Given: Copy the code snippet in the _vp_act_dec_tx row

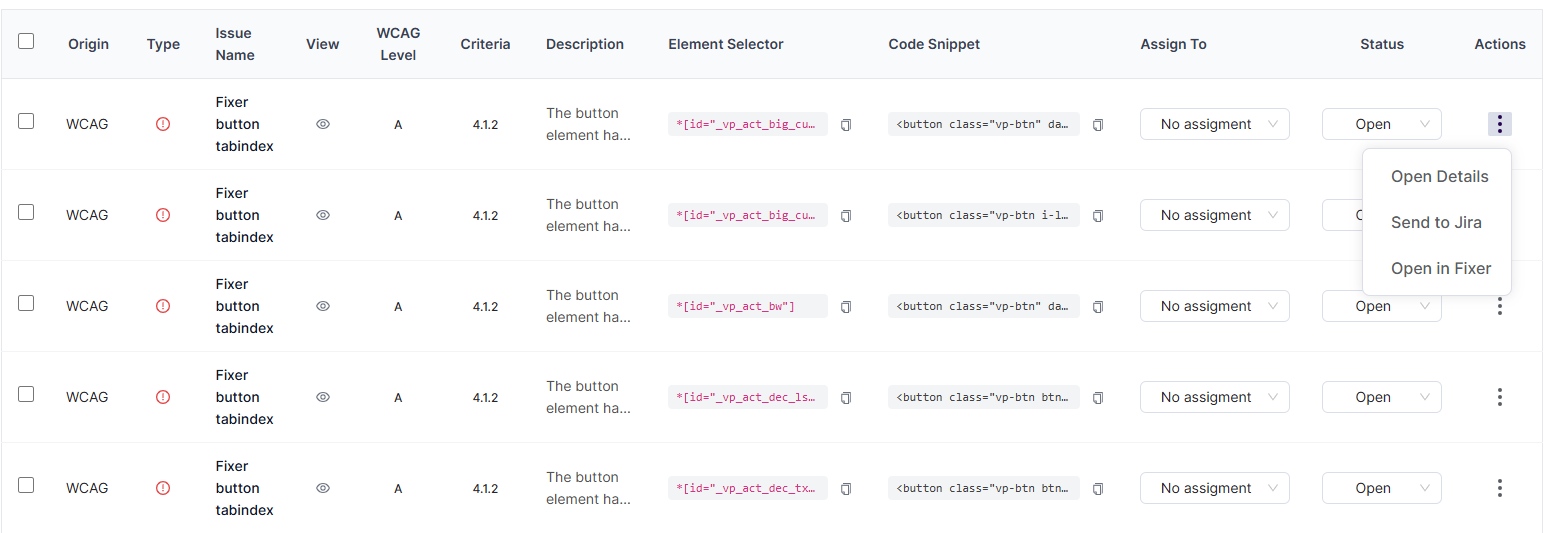Looking at the screenshot, I should (x=1098, y=488).
